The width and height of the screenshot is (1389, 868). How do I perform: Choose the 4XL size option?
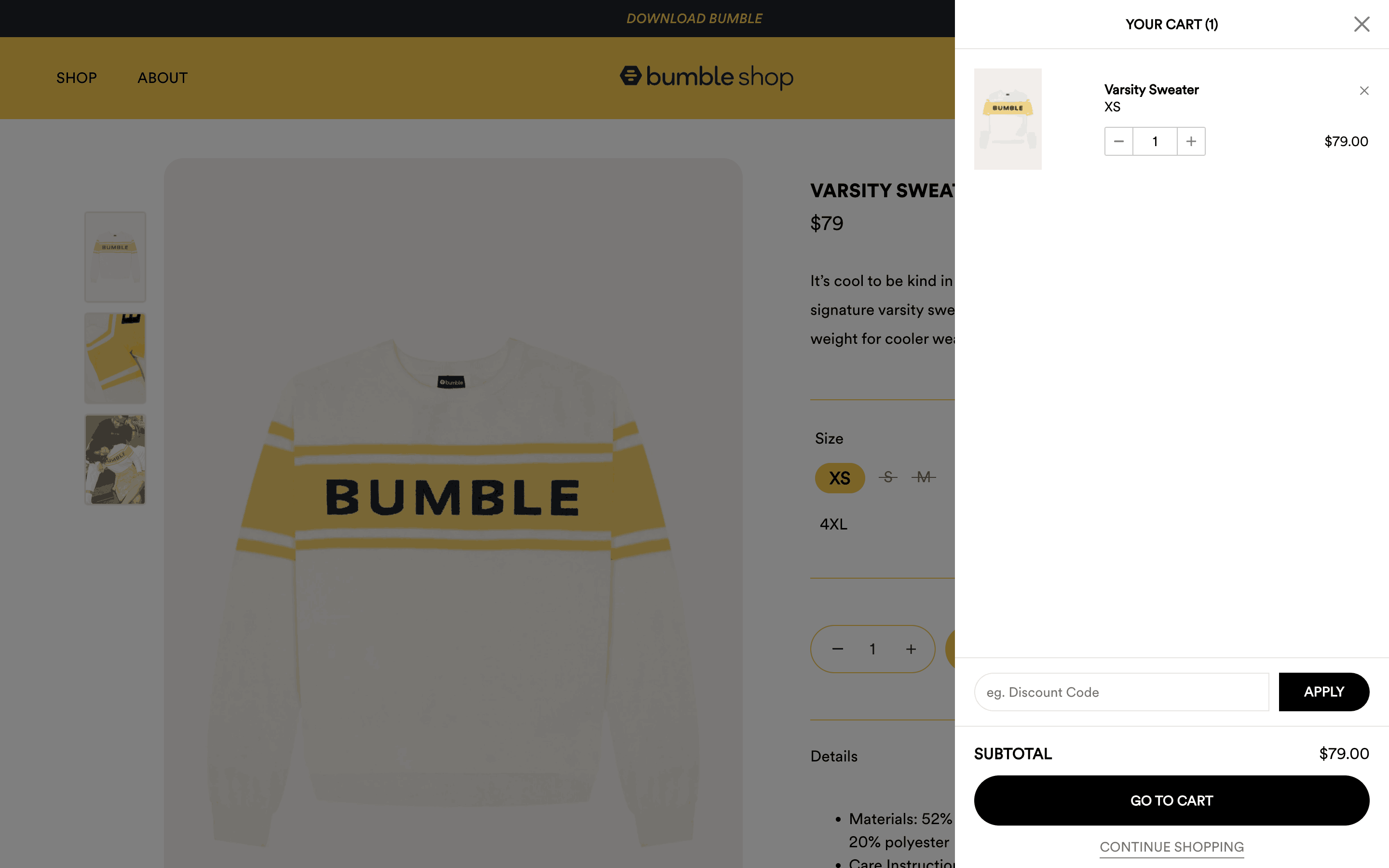tap(833, 524)
